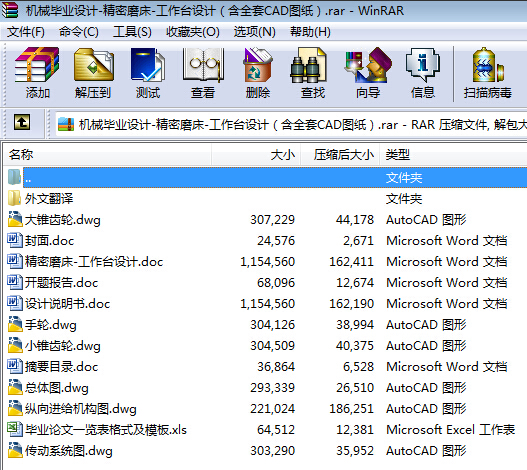Viewport: 527px width, 470px height.
Task: Click the archive icon in address bar
Action: pyautogui.click(x=66, y=124)
